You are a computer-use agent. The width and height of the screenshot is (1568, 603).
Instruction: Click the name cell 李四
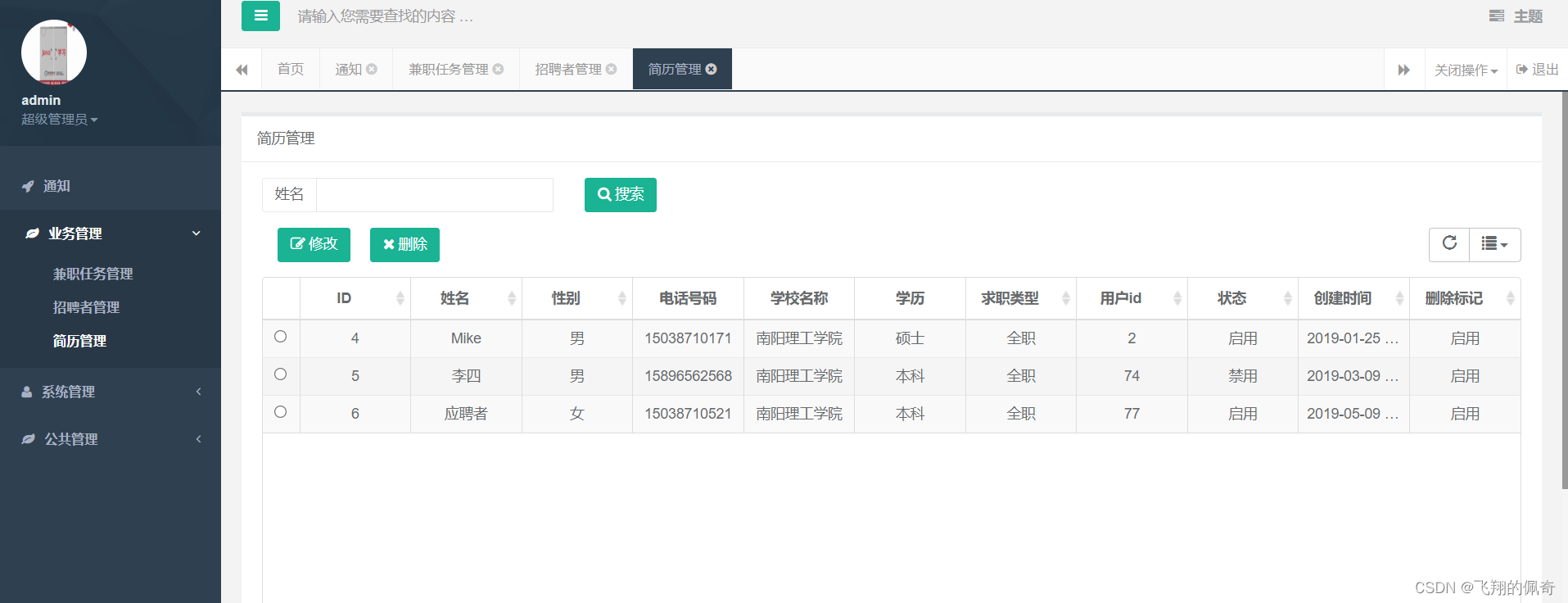[x=466, y=376]
